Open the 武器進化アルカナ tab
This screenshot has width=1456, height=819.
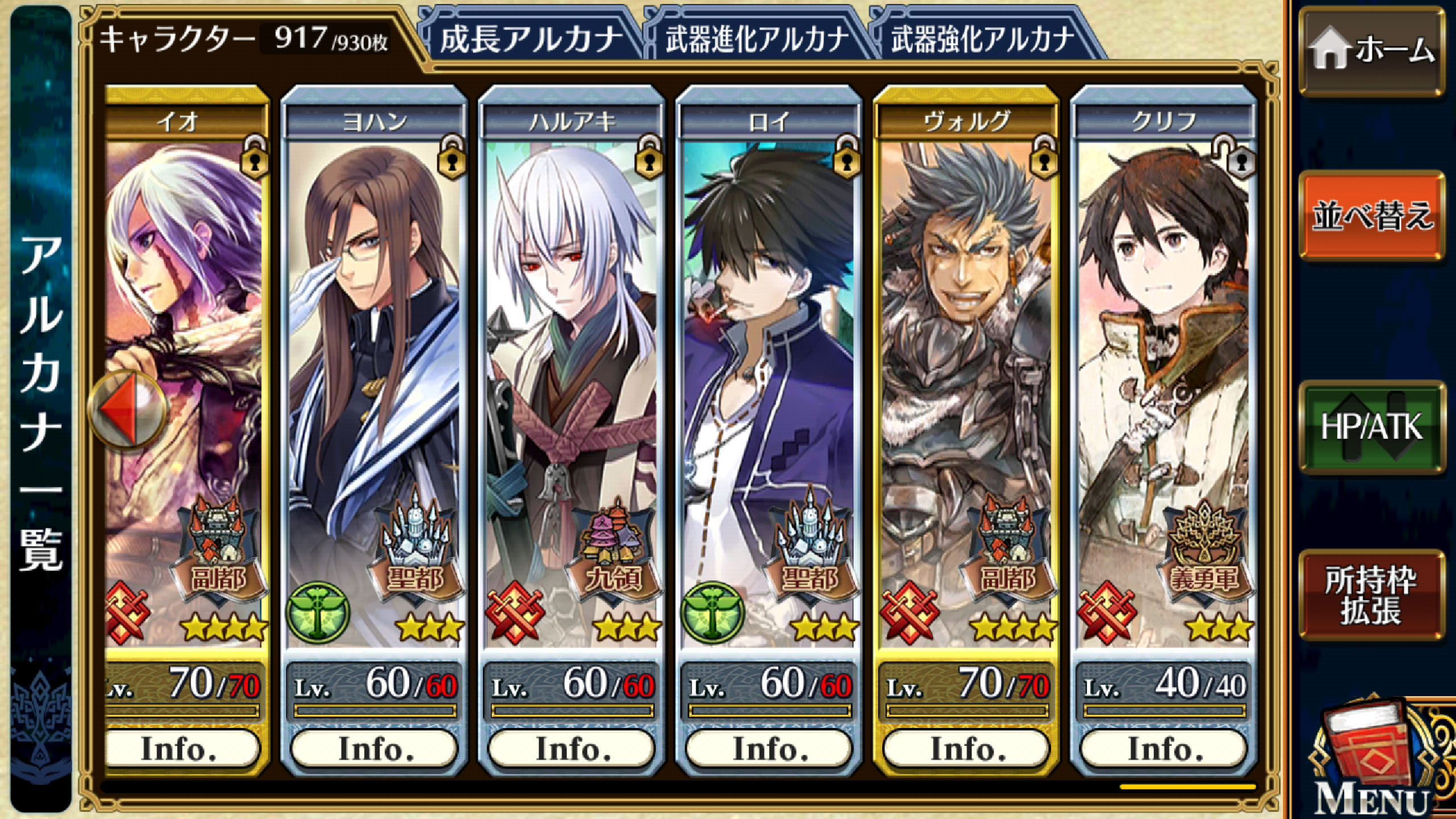click(756, 39)
